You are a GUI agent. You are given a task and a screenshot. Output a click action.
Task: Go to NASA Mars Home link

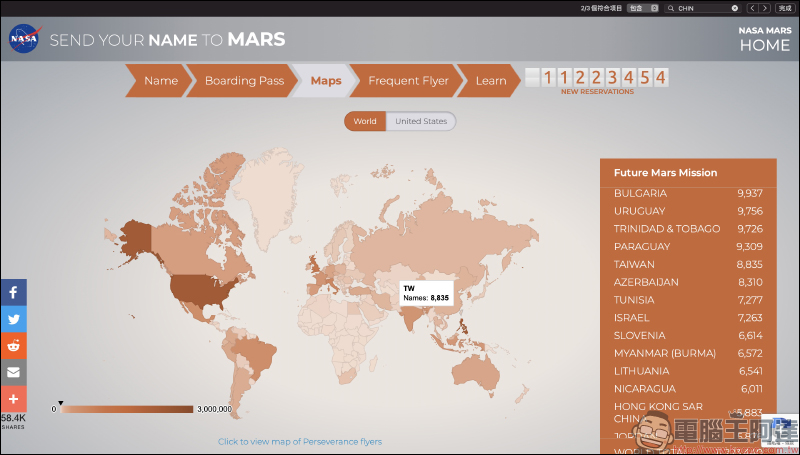[765, 39]
